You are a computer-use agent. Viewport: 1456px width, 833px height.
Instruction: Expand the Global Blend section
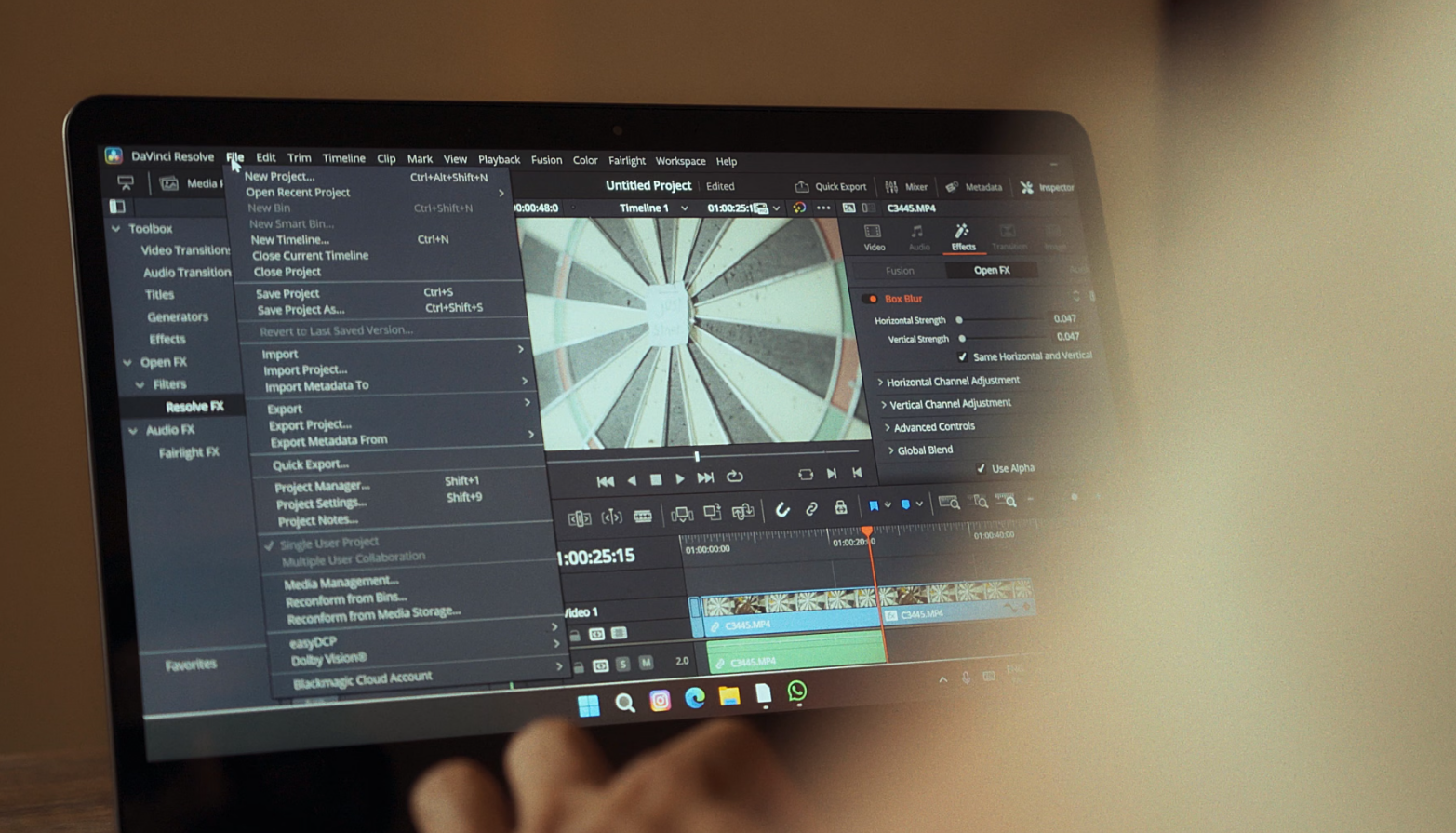920,450
